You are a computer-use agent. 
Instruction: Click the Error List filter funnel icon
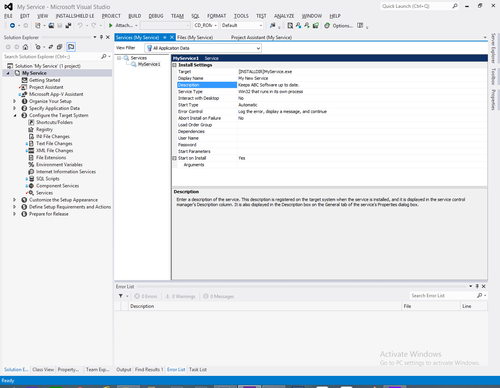tap(120, 296)
